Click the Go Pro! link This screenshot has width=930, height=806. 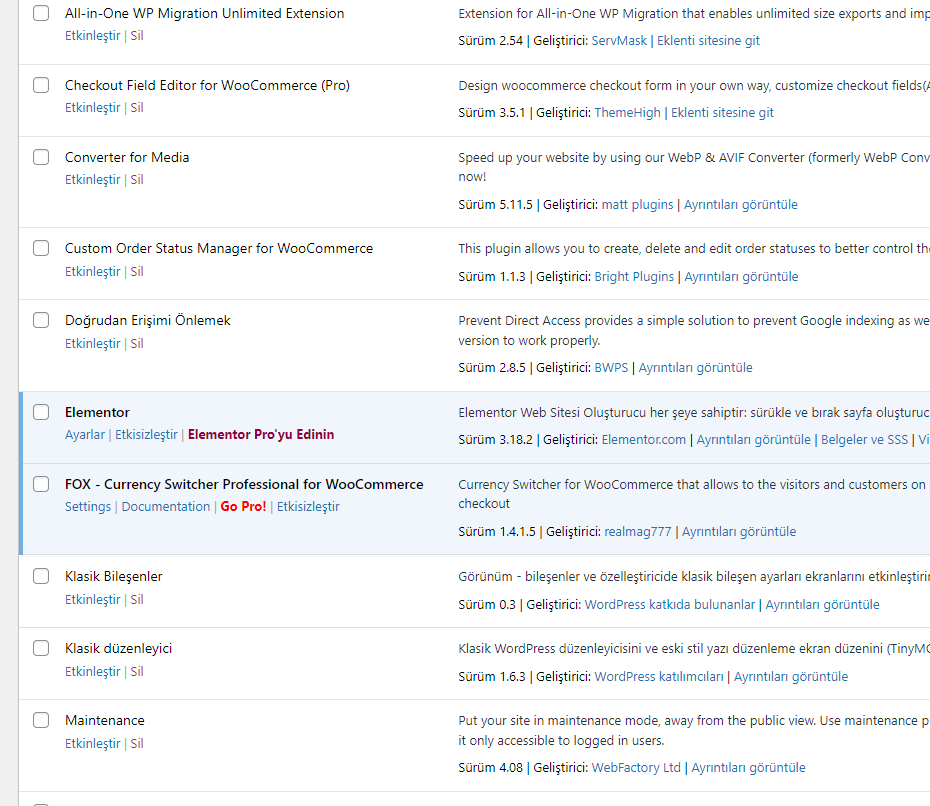point(243,506)
